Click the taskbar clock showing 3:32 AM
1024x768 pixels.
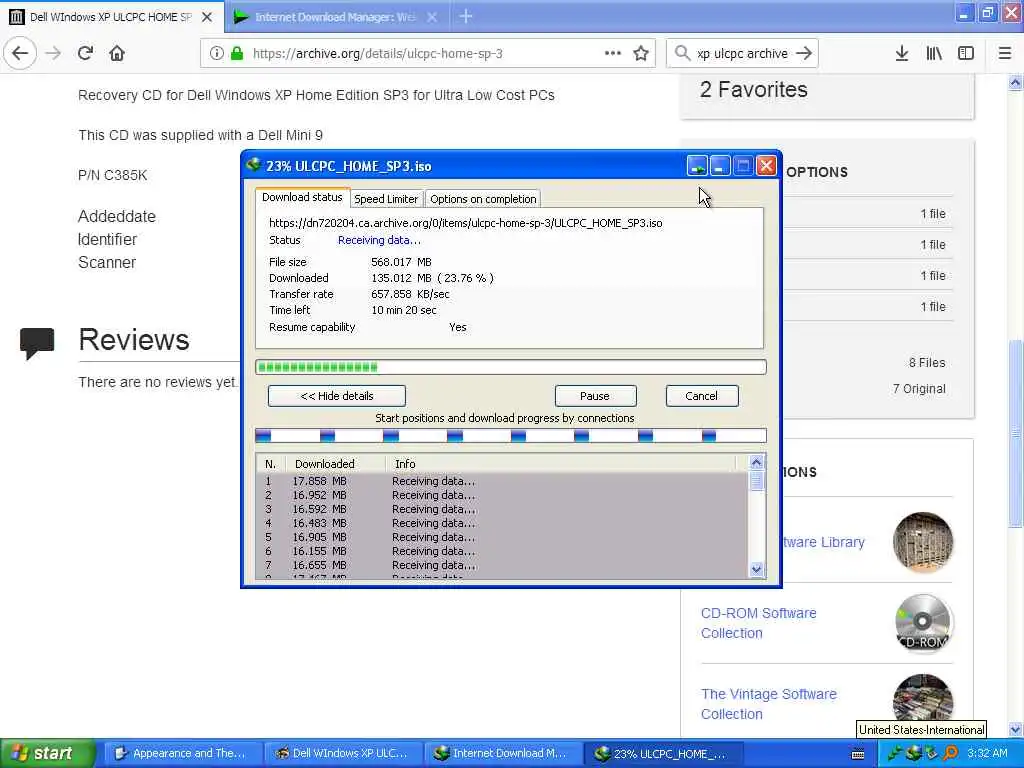pyautogui.click(x=987, y=754)
